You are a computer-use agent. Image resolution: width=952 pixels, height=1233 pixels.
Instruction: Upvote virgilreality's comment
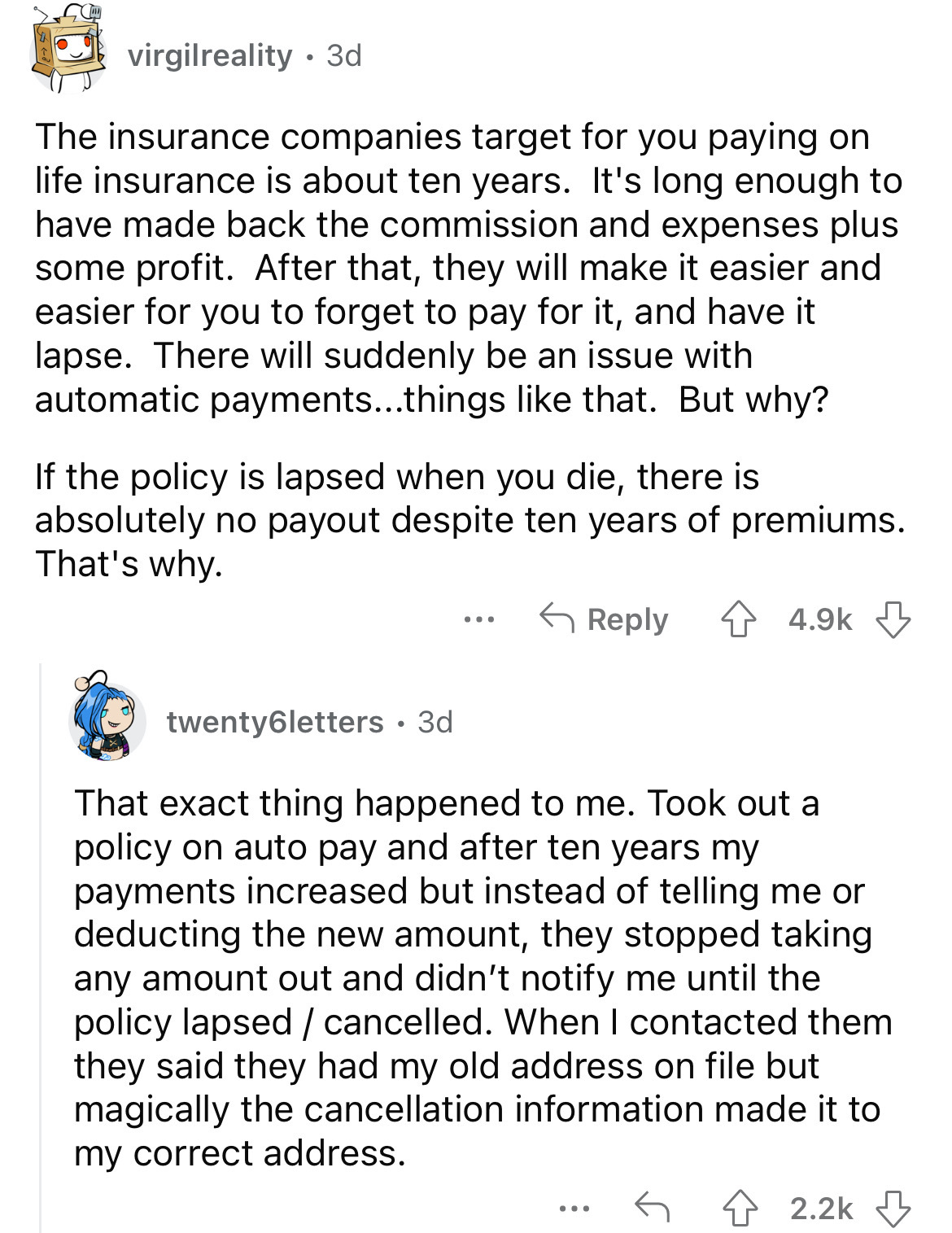[738, 620]
